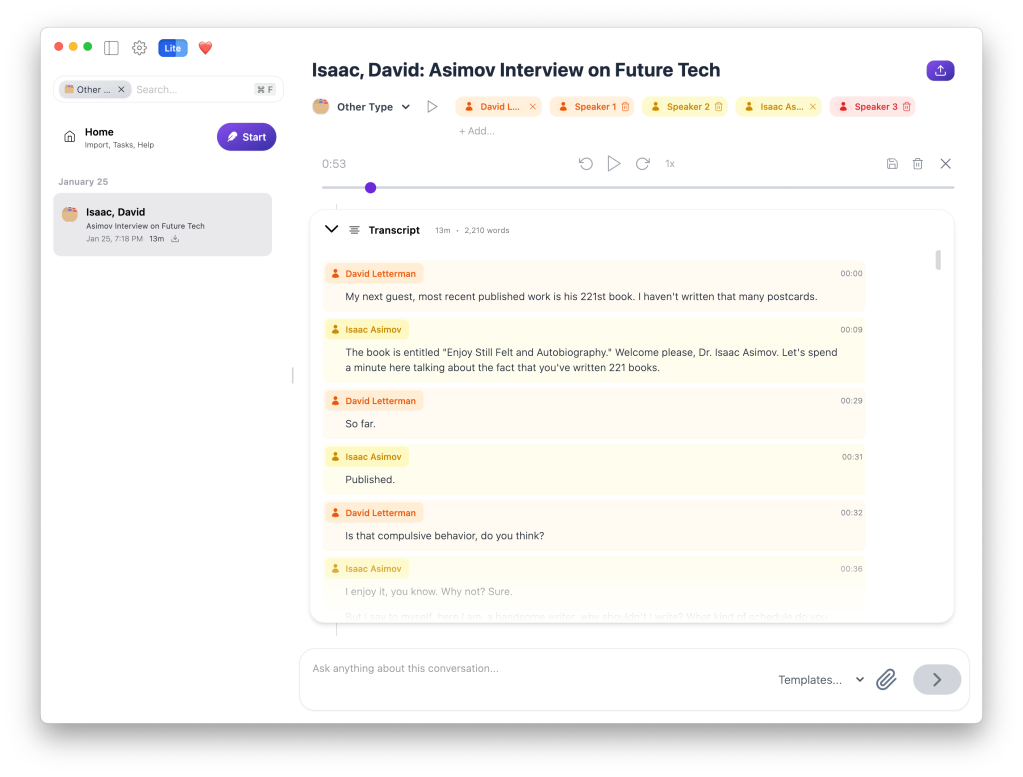Click the trash icon in the audio bar
This screenshot has height=777, width=1023.
(x=918, y=164)
